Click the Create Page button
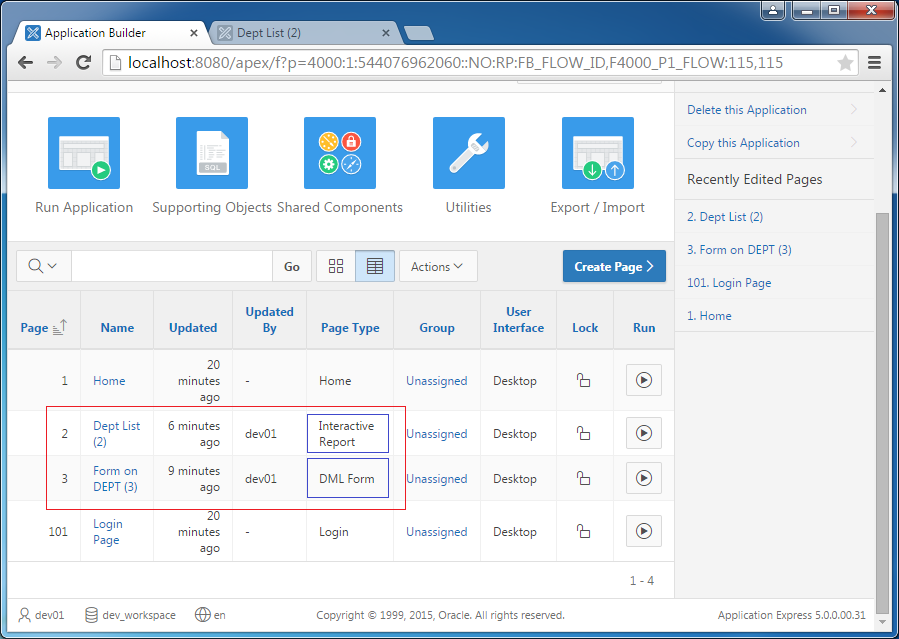The height and width of the screenshot is (639, 899). (614, 266)
